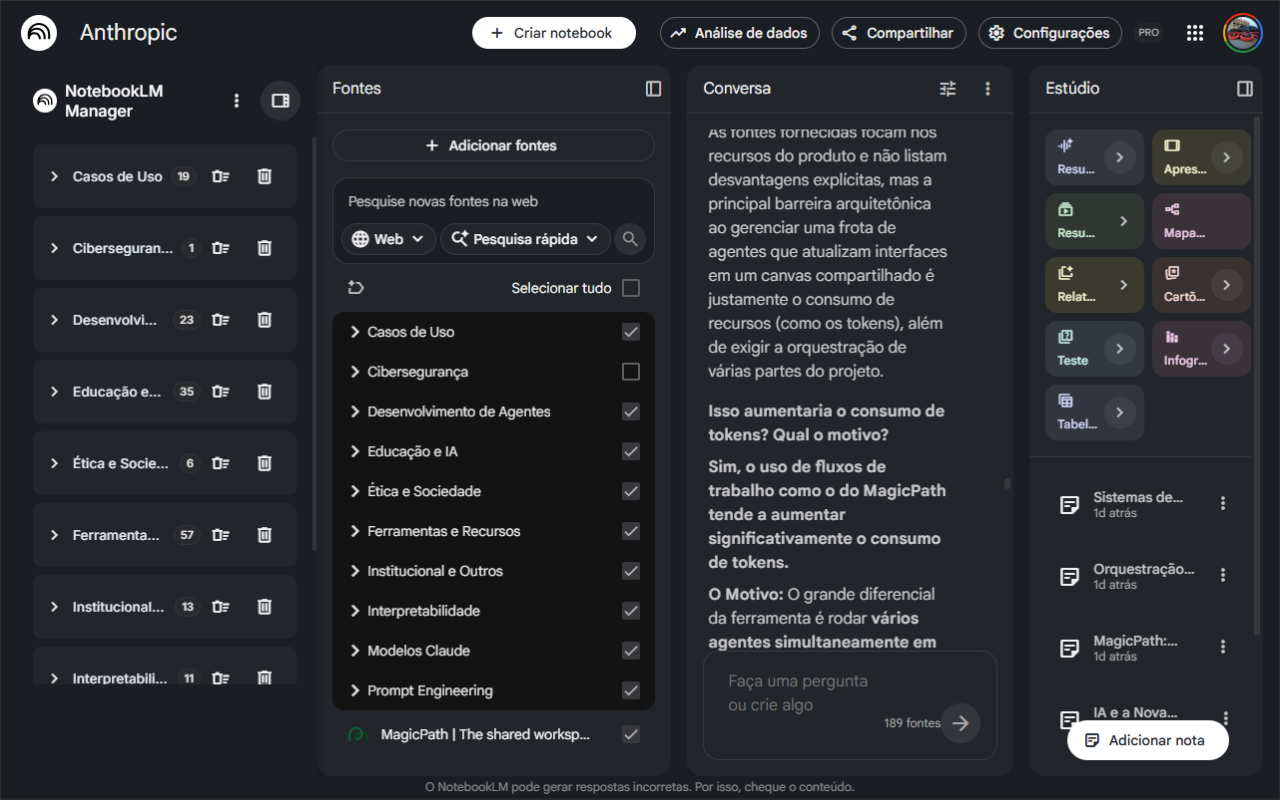Open Conversa panel more options menu
The width and height of the screenshot is (1280, 800).
point(988,88)
